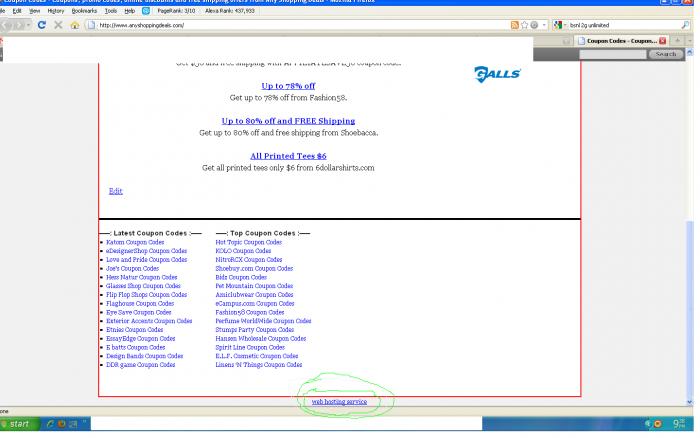
Task: Go to the browser home page icon
Action: click(75, 25)
